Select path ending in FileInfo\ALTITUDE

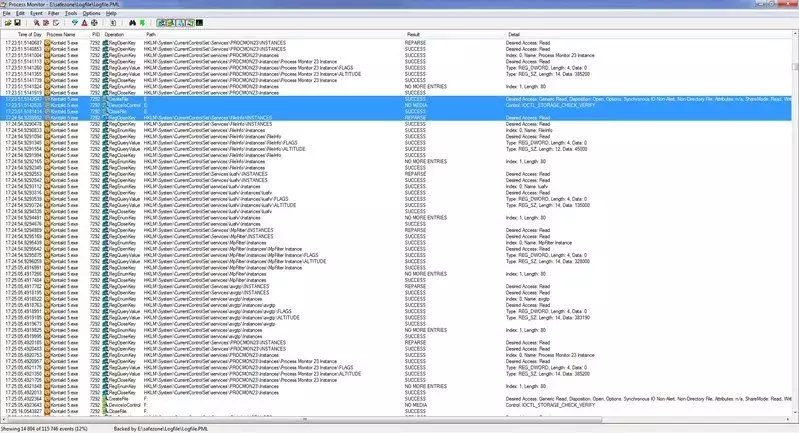point(224,149)
